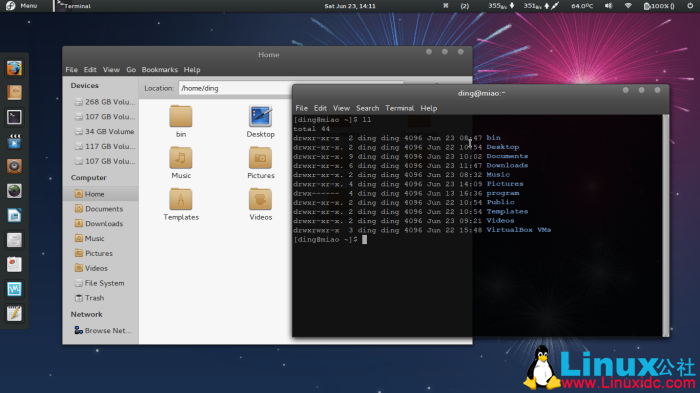Open Search menu in terminal window
700x393 pixels.
click(x=367, y=108)
